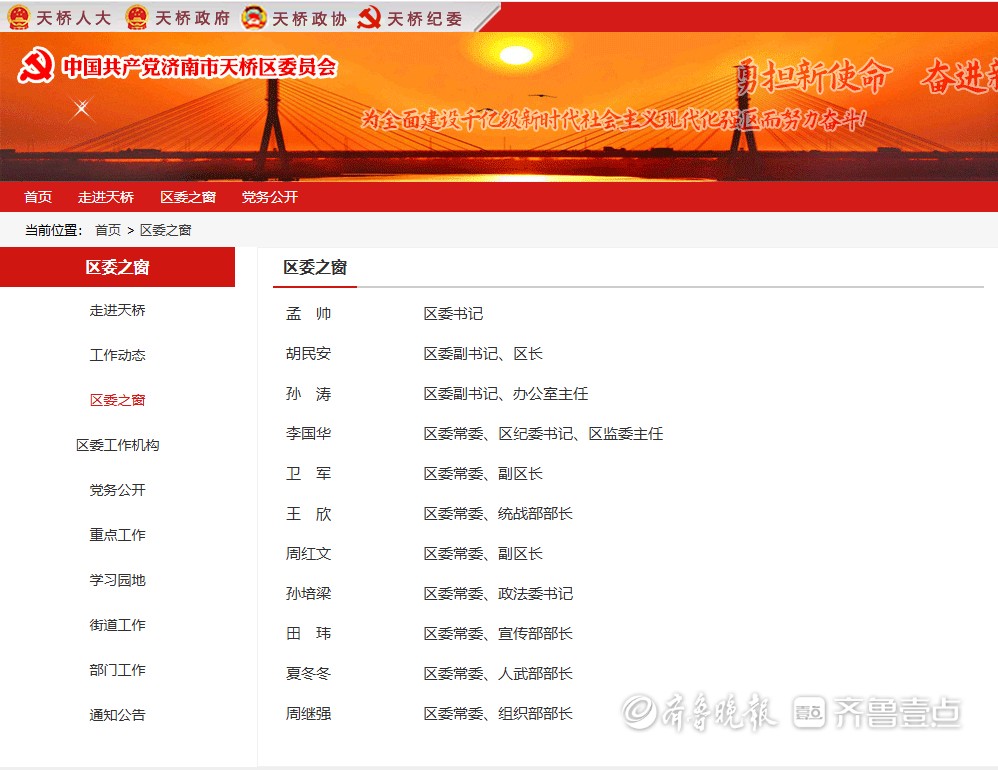The height and width of the screenshot is (770, 998).
Task: Open 党务公开 in the red navigation bar
Action: point(270,197)
